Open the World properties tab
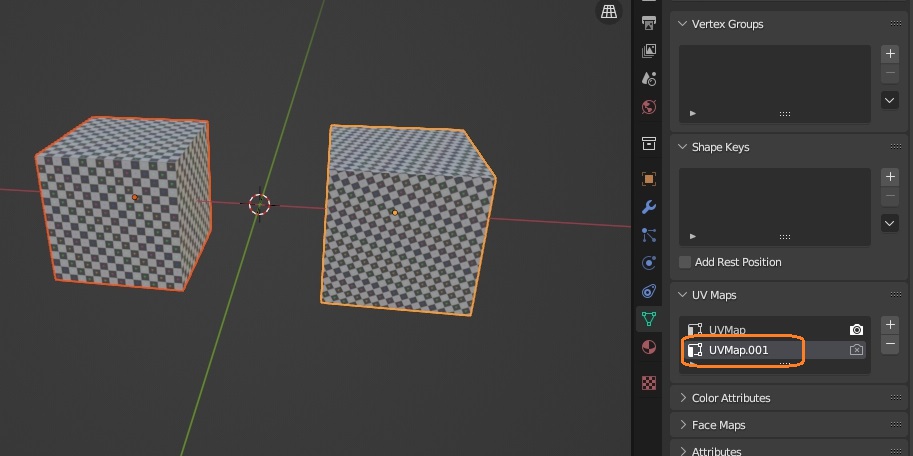The height and width of the screenshot is (456, 913). 649,107
